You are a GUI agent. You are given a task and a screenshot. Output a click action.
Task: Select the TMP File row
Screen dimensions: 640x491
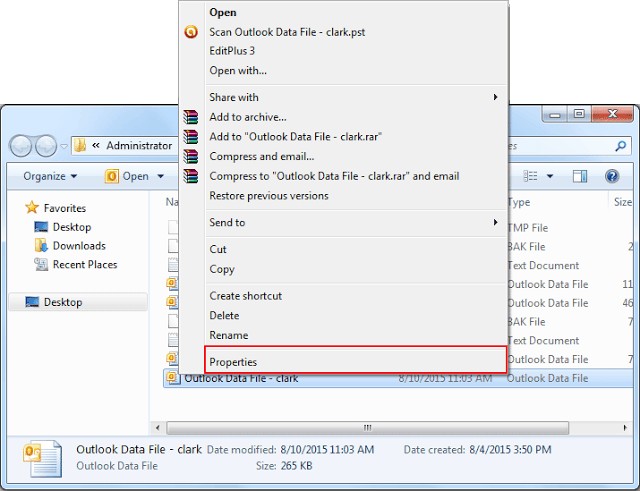click(x=528, y=228)
